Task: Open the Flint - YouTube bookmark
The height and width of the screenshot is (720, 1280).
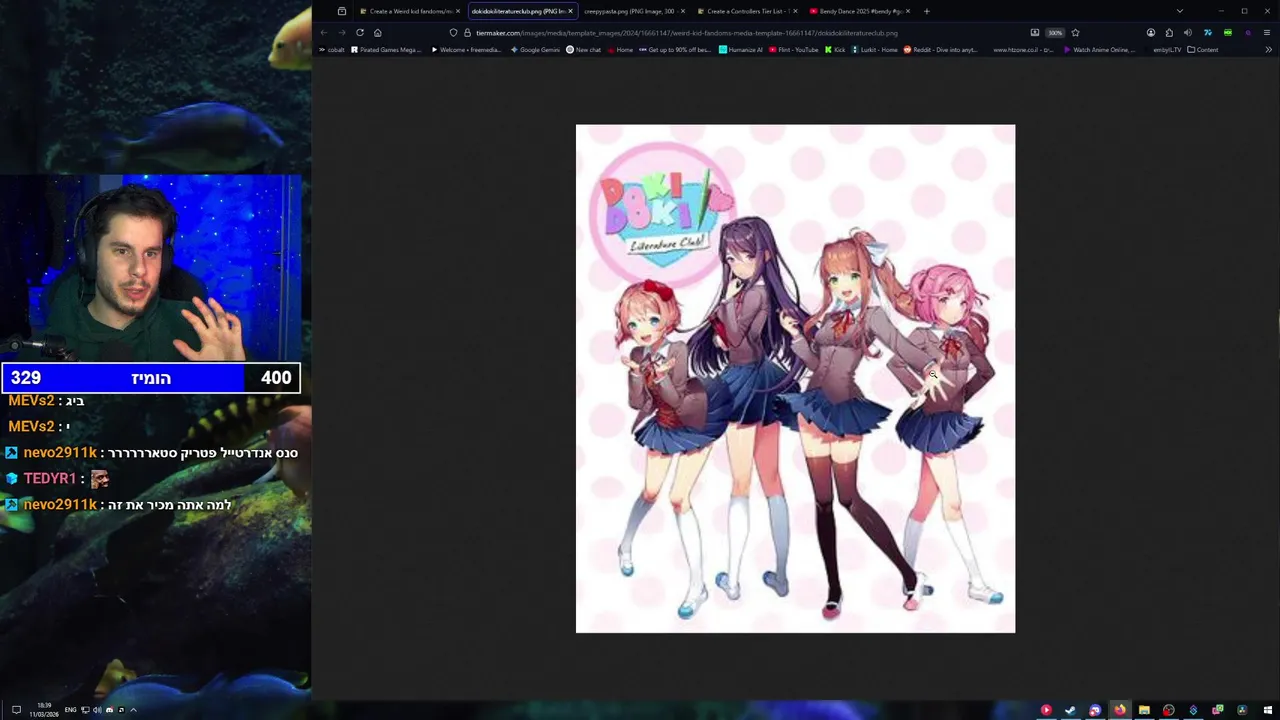Action: tap(794, 50)
